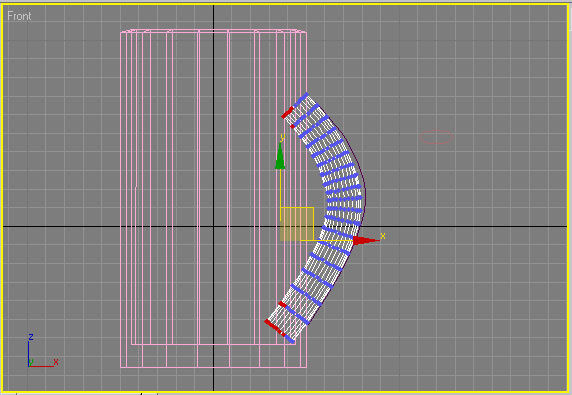Screen dimensions: 572x395
Task: Open the Front viewport label menu
Action: 19,16
